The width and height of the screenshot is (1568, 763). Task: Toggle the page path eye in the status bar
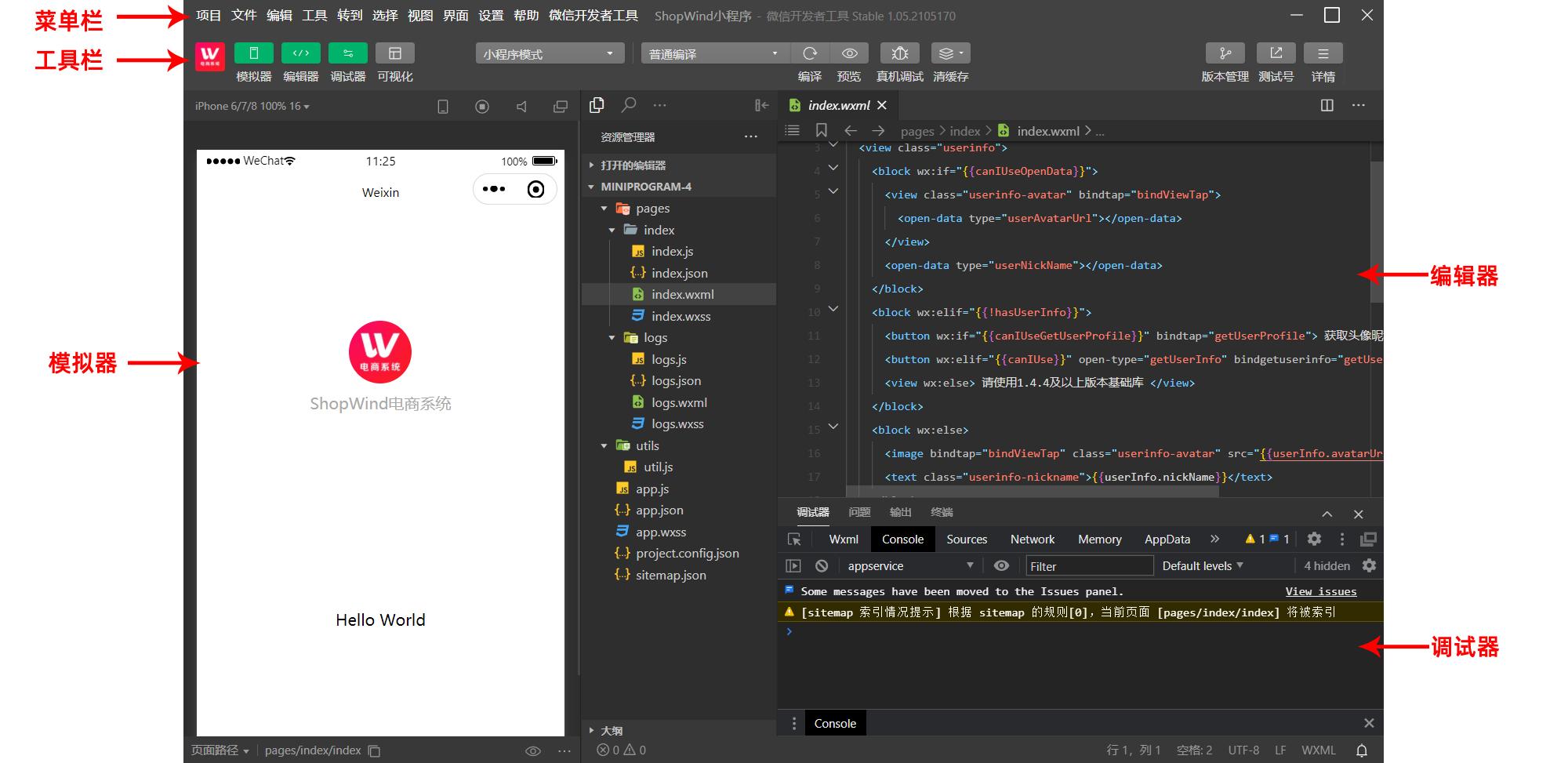(533, 750)
